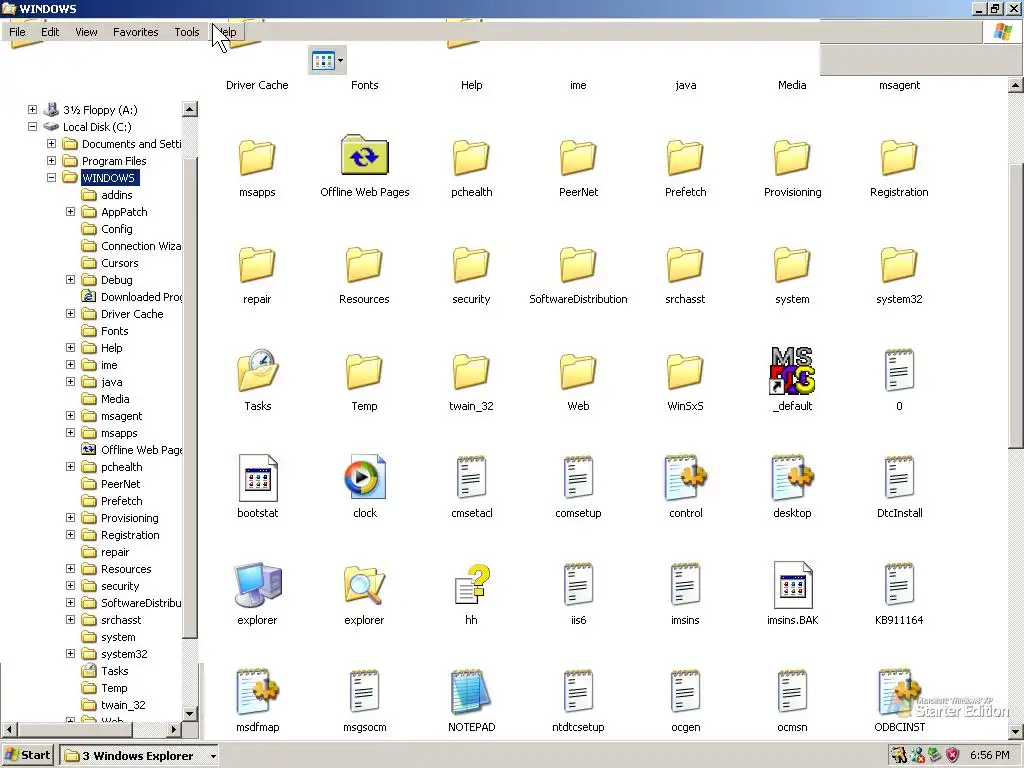This screenshot has width=1024, height=768.
Task: Open the Help menu
Action: point(227,32)
